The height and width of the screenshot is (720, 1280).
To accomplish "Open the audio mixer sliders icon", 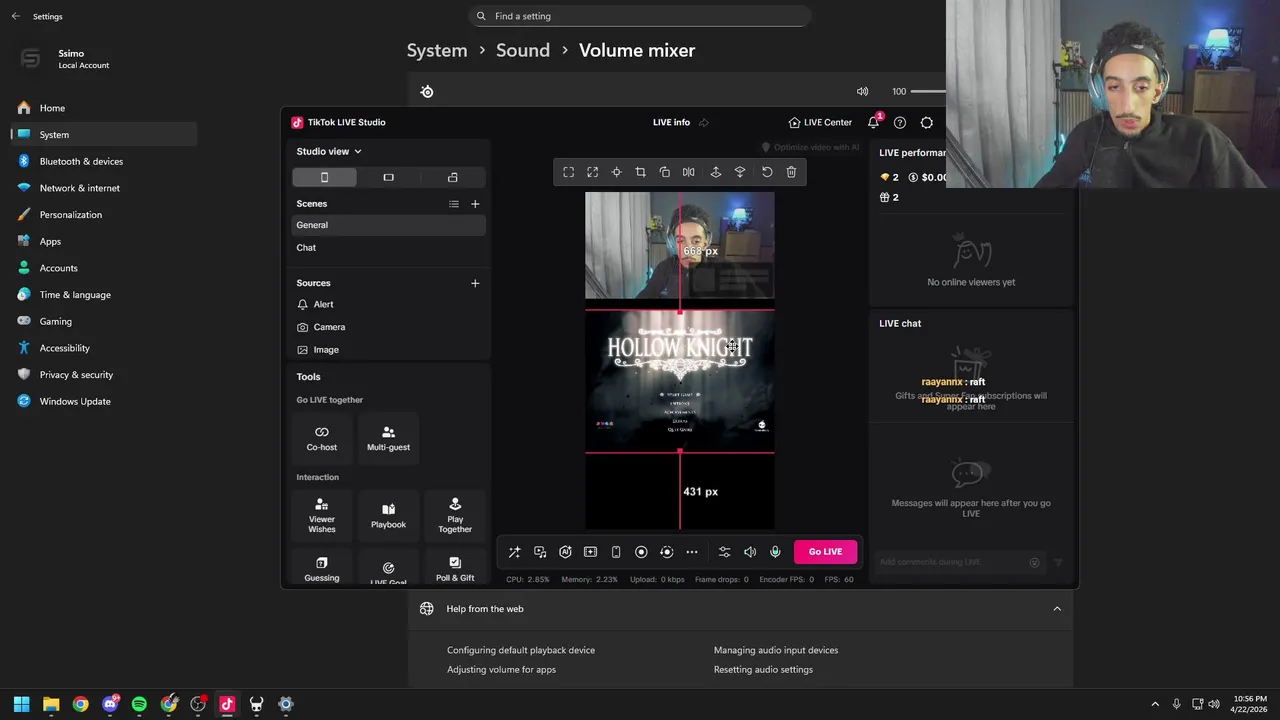I will (725, 552).
